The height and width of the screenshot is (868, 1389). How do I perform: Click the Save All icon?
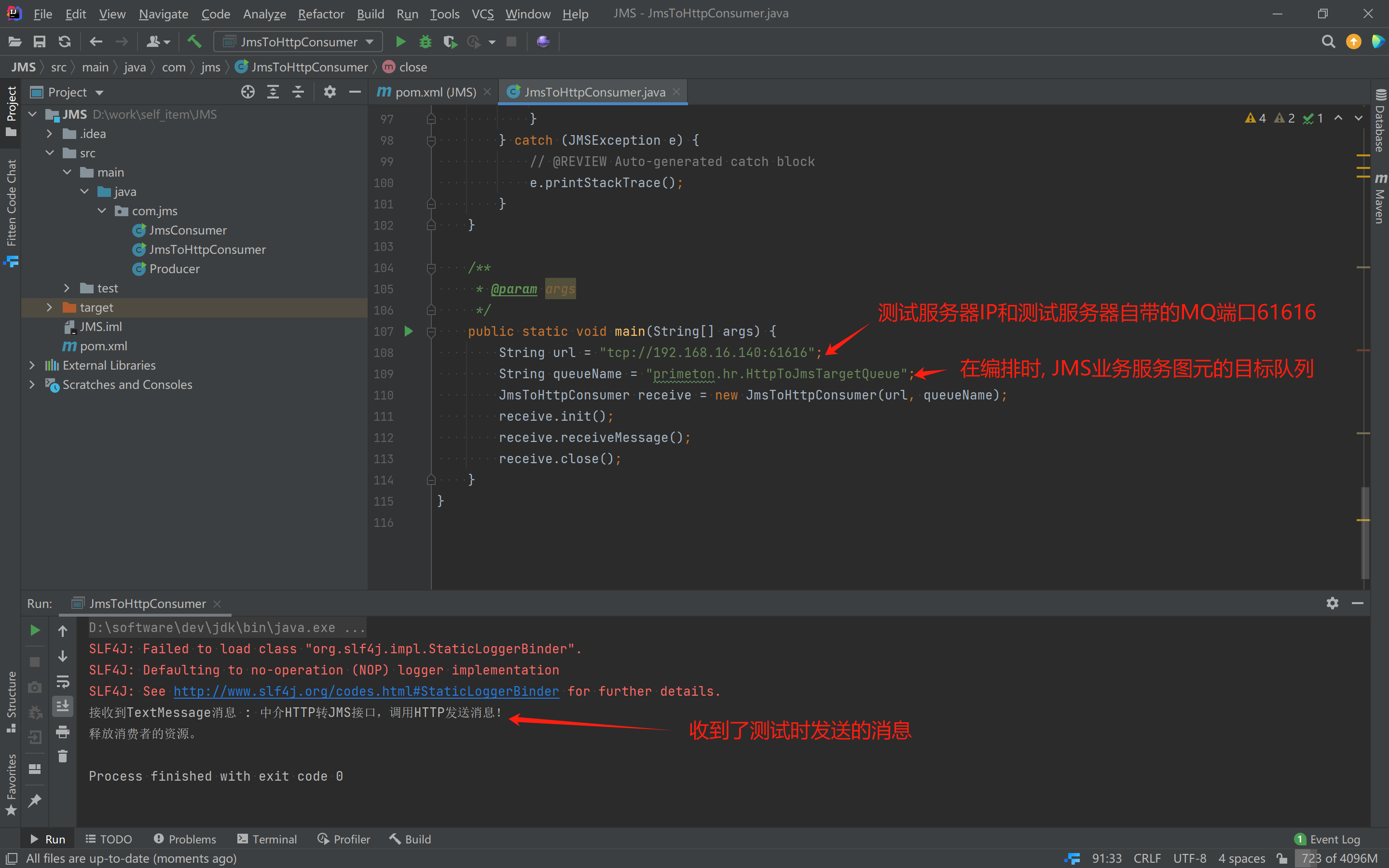click(x=39, y=41)
